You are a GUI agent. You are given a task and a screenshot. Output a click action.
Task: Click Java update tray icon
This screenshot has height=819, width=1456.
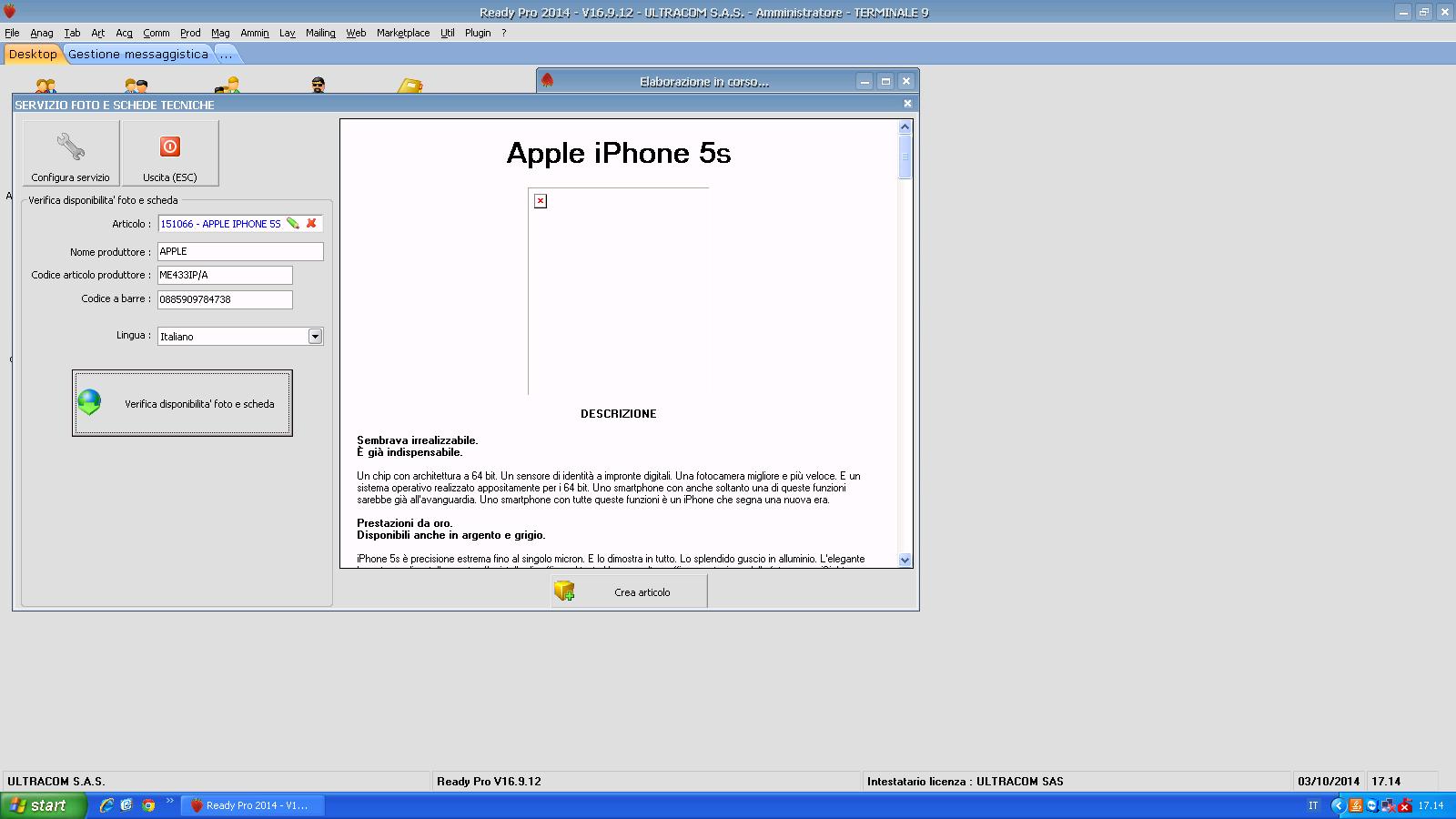(1355, 805)
